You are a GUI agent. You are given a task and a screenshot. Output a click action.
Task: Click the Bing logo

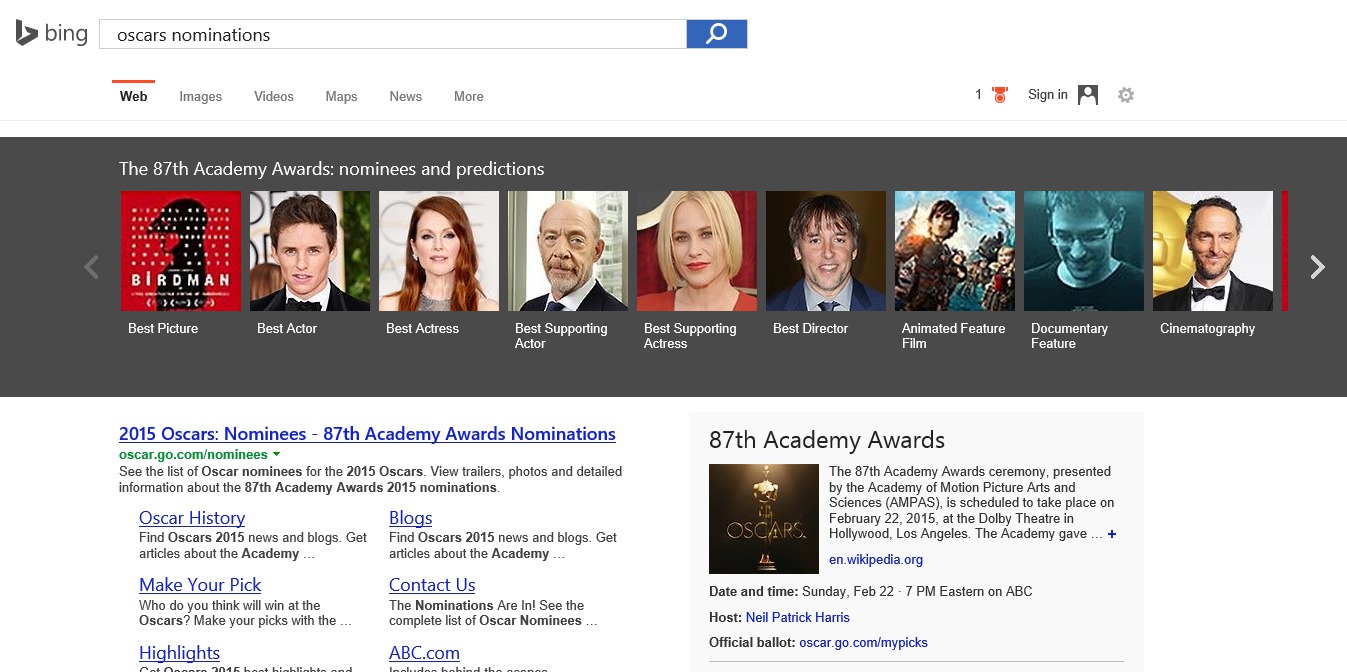49,32
